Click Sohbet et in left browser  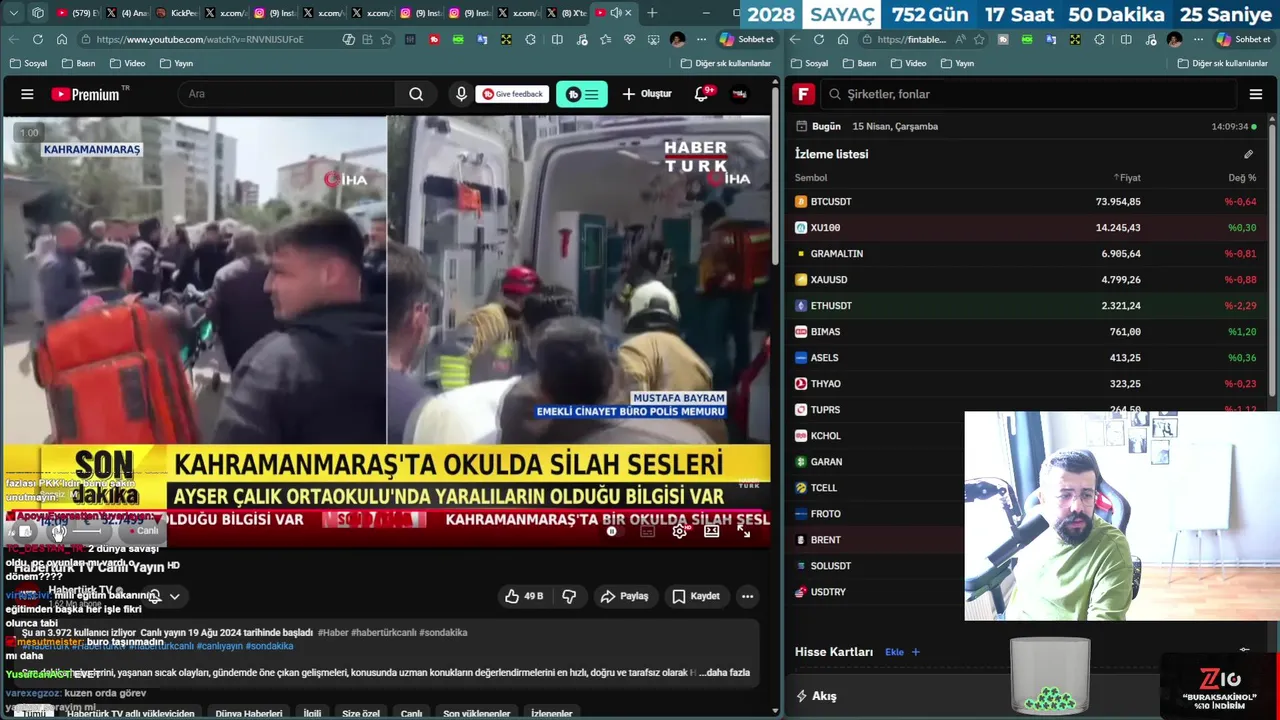point(746,39)
